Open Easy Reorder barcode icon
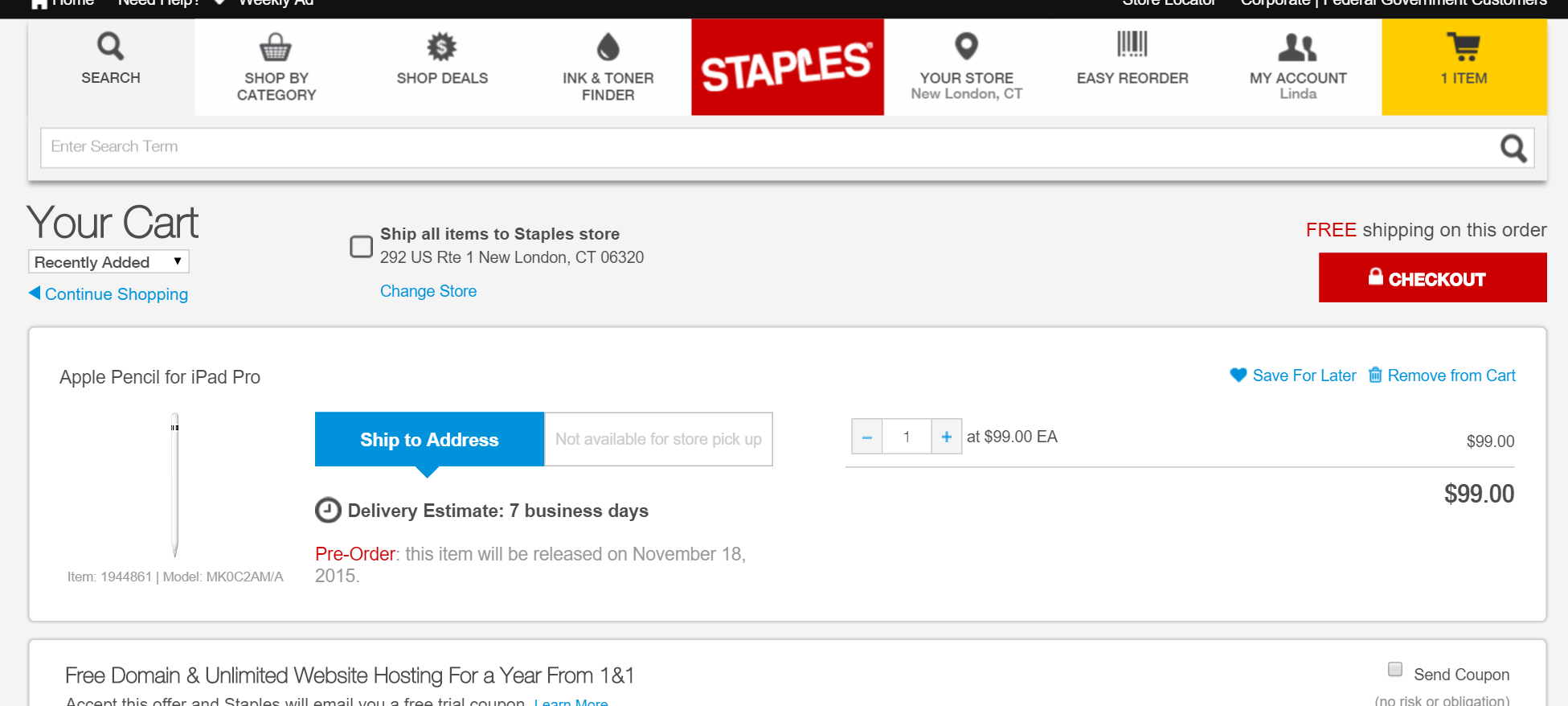 click(x=1132, y=44)
